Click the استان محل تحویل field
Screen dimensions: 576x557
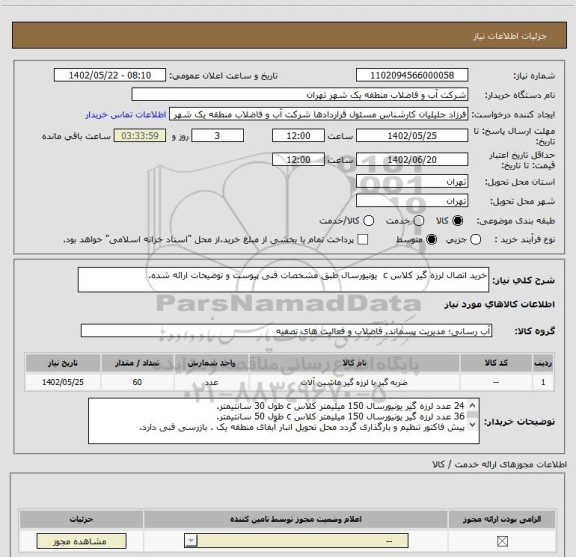point(412,182)
